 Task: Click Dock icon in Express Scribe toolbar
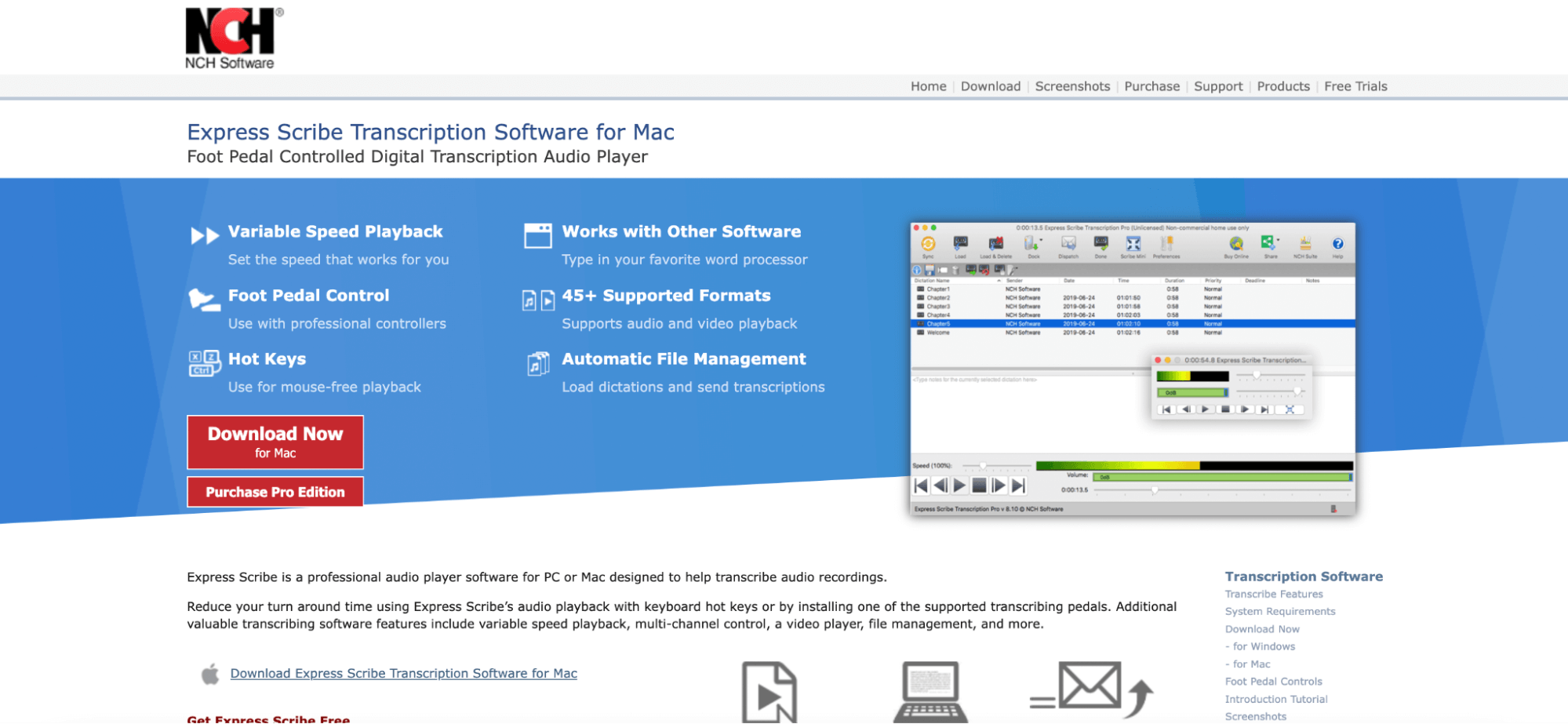coord(1031,244)
